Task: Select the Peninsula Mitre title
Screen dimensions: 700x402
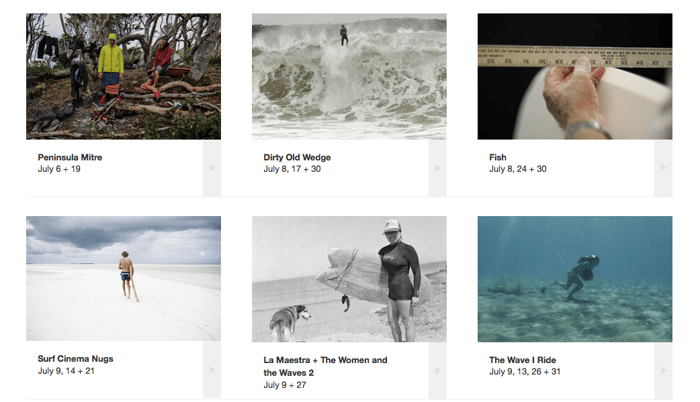Action: pyautogui.click(x=70, y=157)
